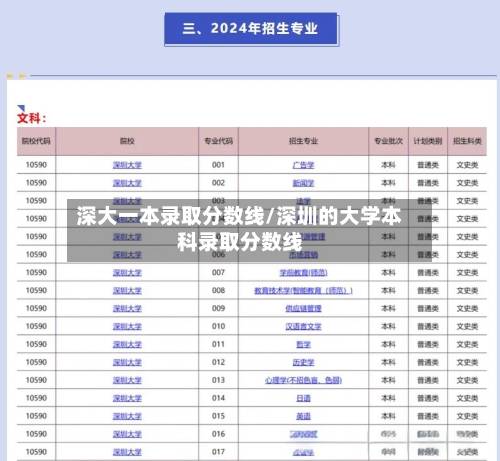Screen dimensions: 500x461
Task: Open the 英语 major link
Action: coord(303,416)
